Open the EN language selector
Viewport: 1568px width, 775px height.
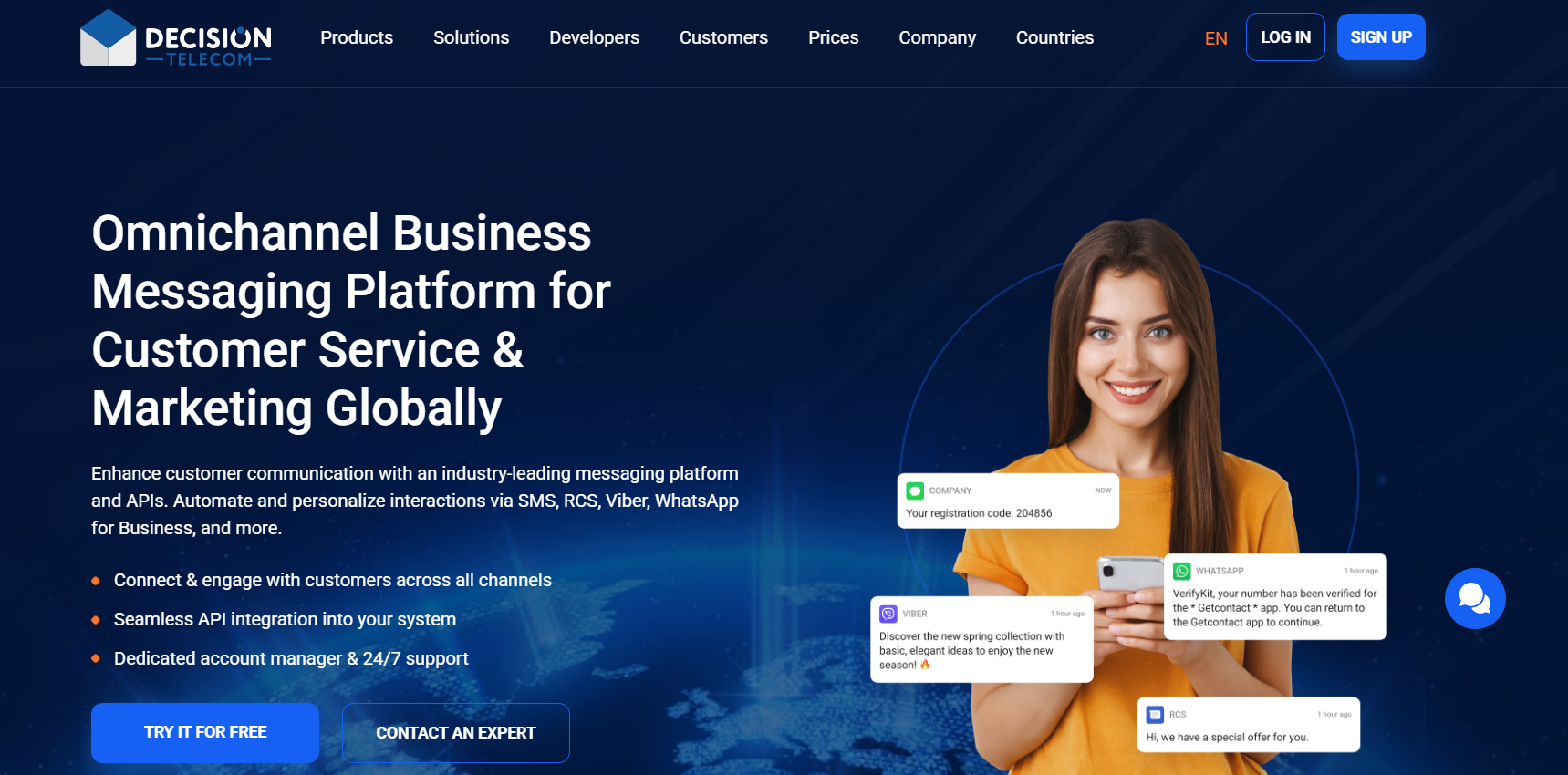point(1216,38)
